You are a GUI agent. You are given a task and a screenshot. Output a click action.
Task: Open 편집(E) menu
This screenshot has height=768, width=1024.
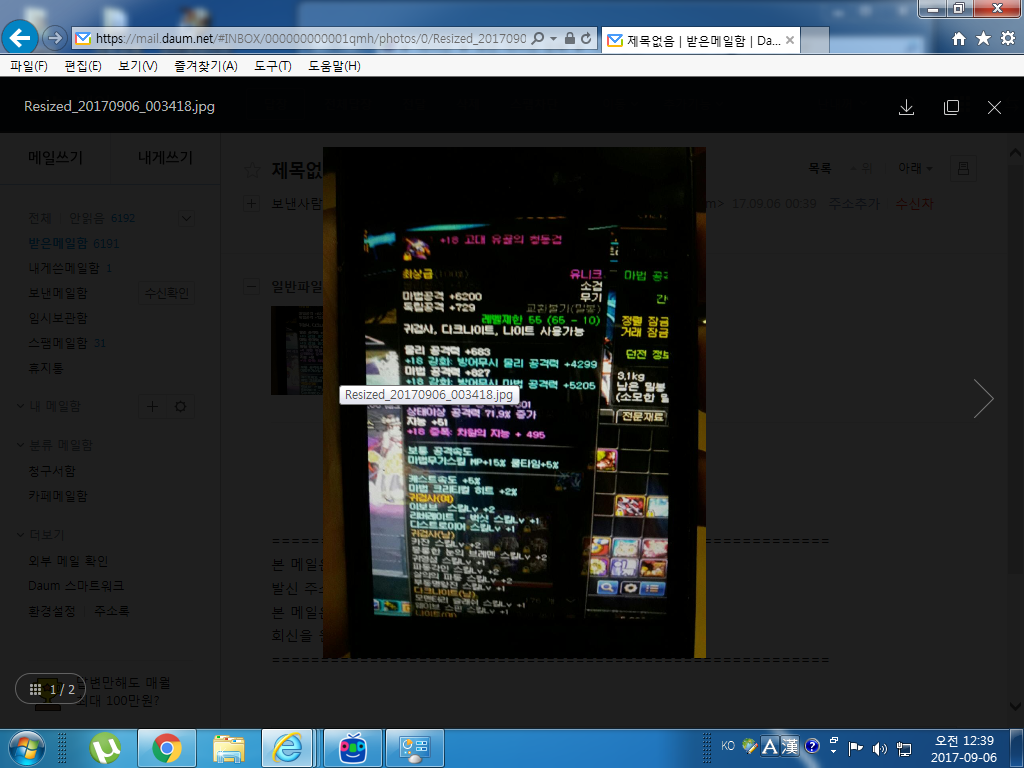tap(82, 66)
